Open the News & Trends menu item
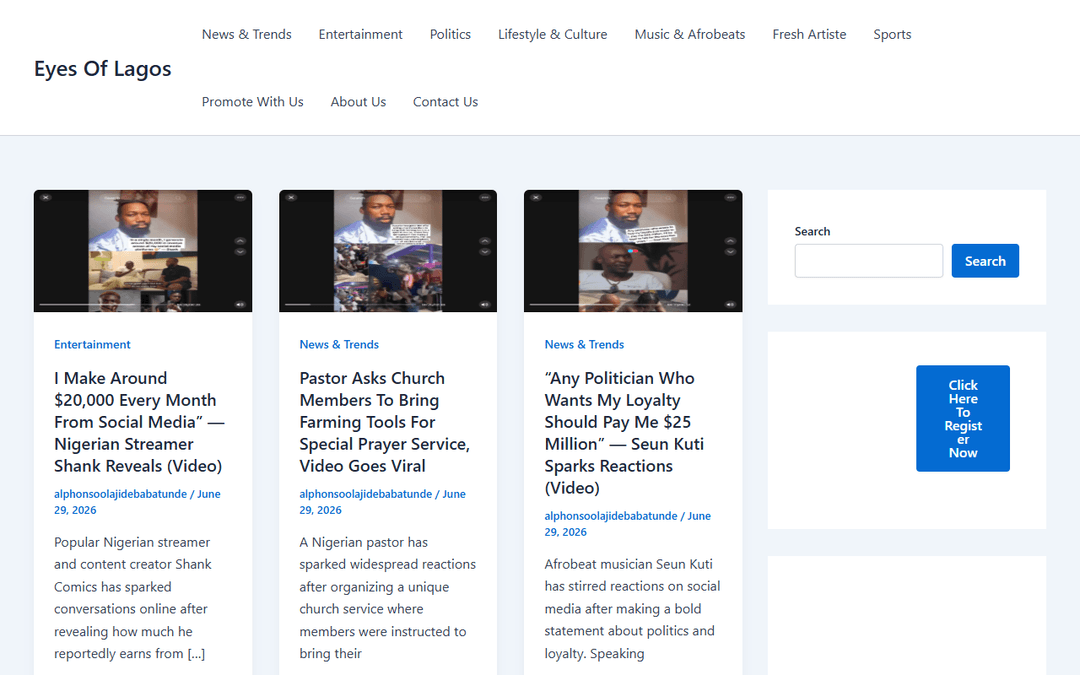The width and height of the screenshot is (1080, 675). point(247,34)
